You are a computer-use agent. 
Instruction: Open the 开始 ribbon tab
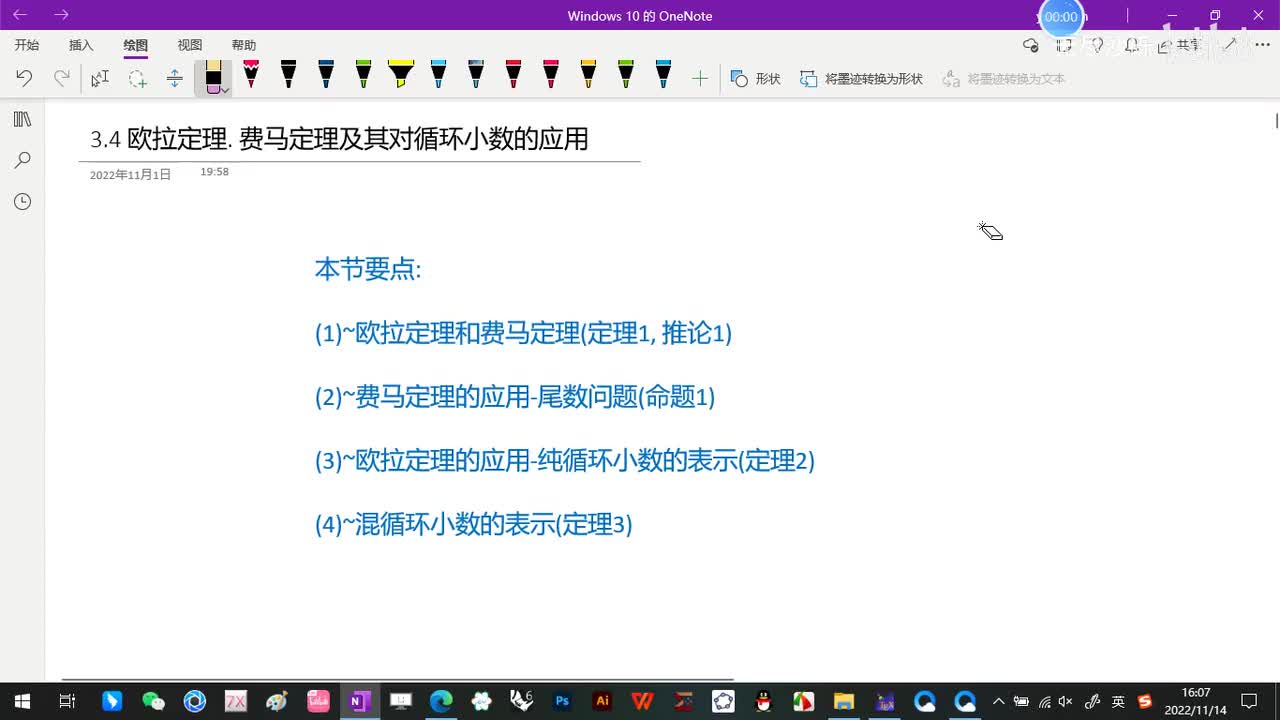[x=27, y=45]
